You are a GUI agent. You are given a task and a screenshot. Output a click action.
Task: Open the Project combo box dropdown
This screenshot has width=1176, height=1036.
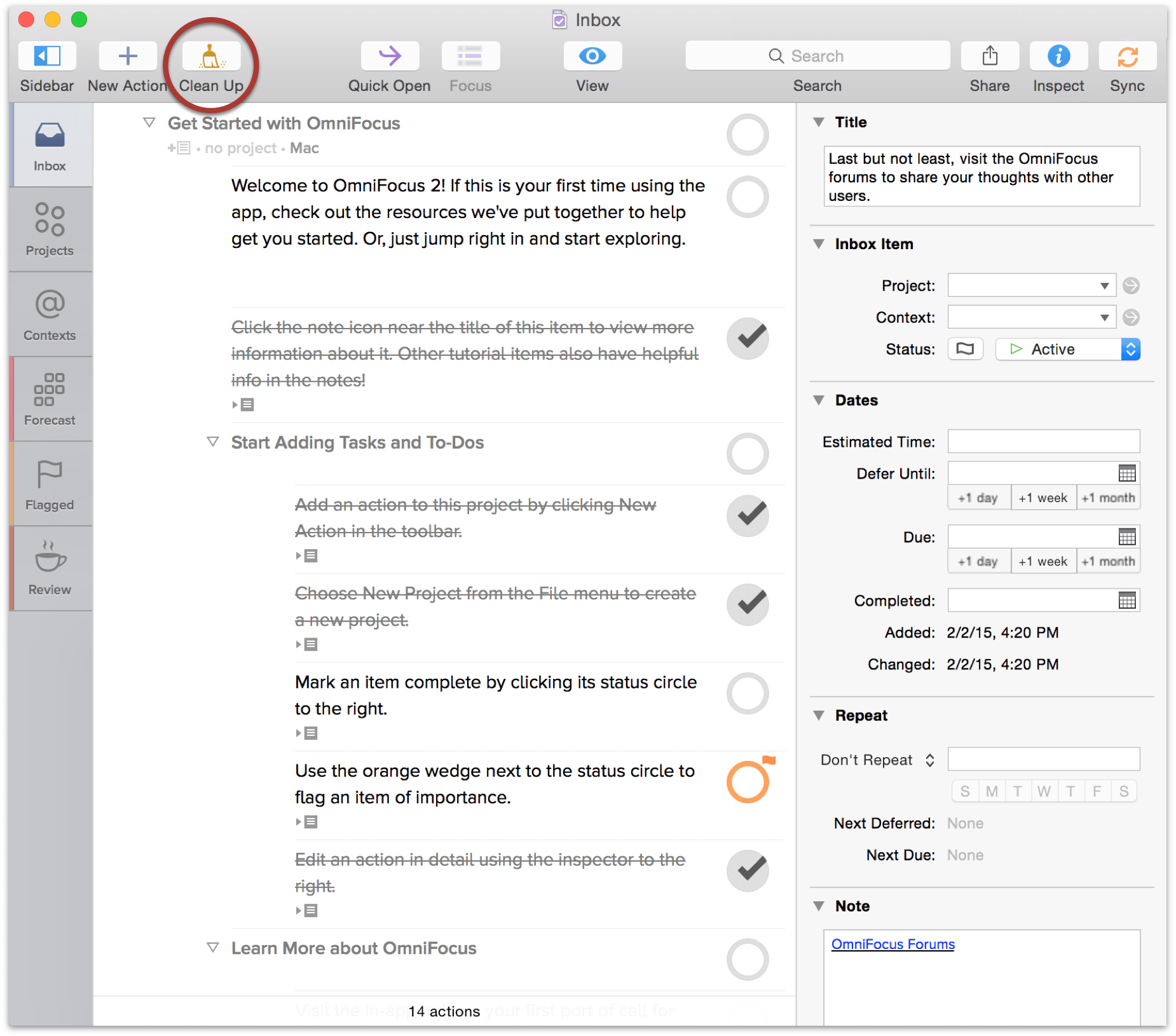1104,286
